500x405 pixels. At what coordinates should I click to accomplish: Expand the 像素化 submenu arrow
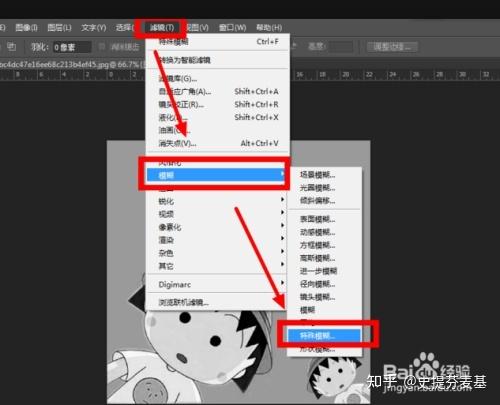282,225
